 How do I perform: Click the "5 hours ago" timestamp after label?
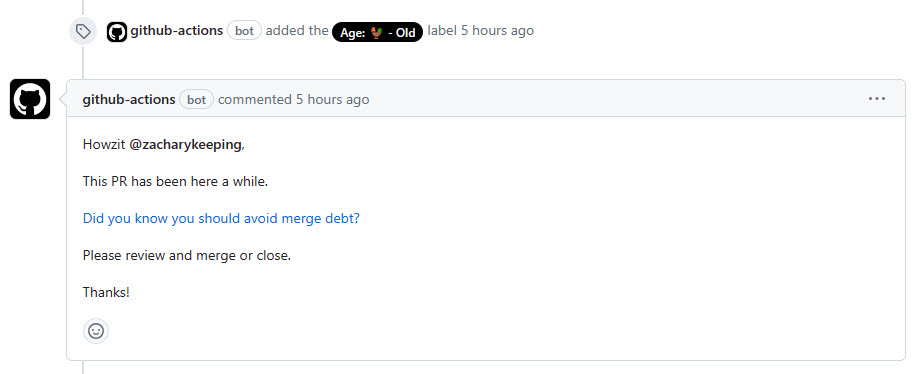click(497, 31)
